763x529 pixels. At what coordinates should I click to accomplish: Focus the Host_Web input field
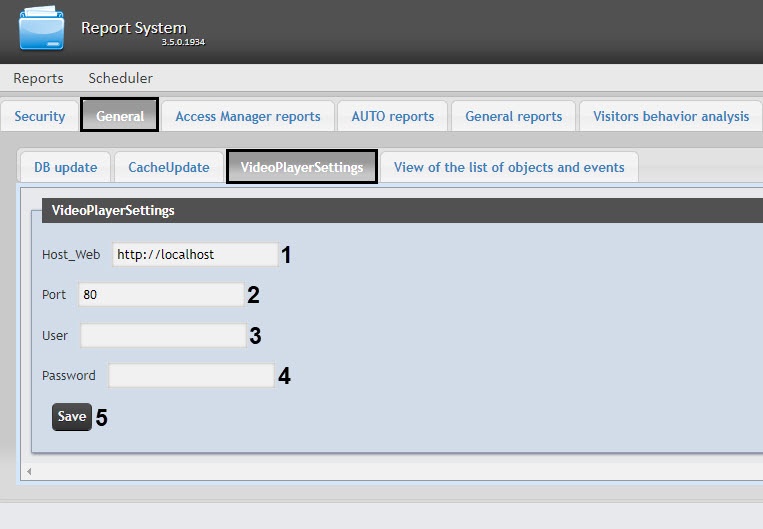tap(194, 255)
